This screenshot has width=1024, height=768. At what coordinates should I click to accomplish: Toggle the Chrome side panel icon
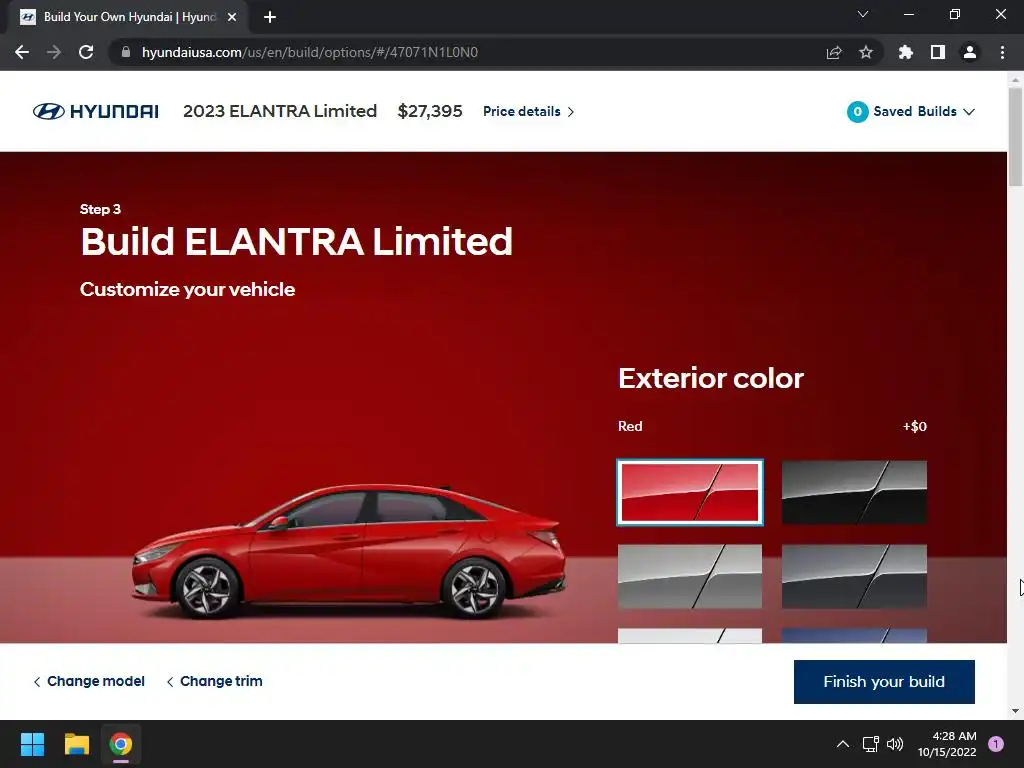pyautogui.click(x=938, y=52)
